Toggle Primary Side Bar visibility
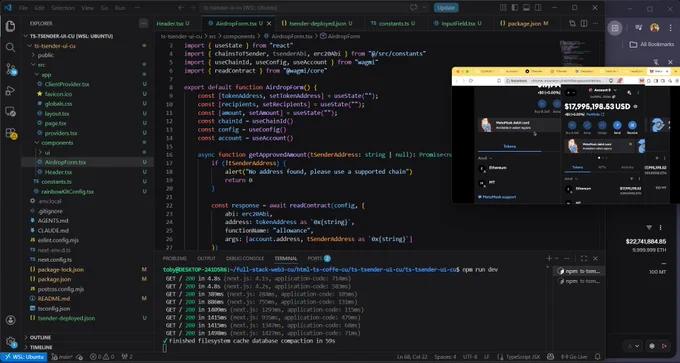This screenshot has width=680, height=363. click(515, 8)
